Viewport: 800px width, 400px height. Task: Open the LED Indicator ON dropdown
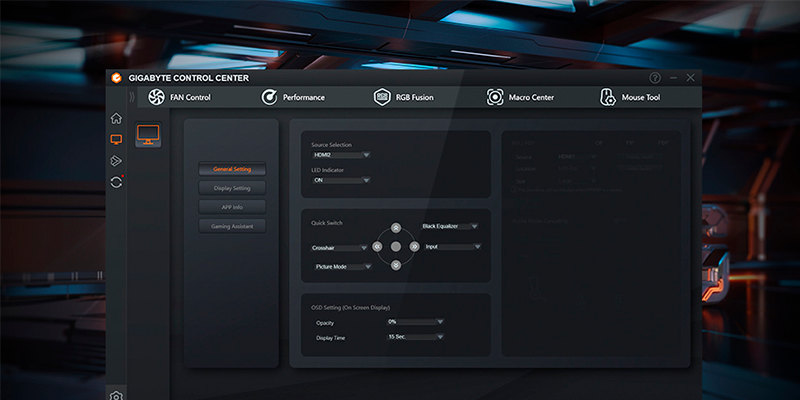pos(341,180)
